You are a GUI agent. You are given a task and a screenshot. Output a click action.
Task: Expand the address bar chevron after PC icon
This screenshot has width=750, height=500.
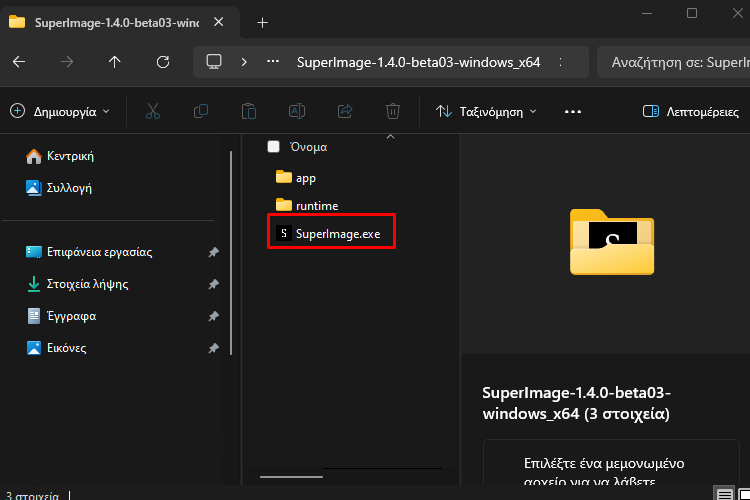pos(244,62)
